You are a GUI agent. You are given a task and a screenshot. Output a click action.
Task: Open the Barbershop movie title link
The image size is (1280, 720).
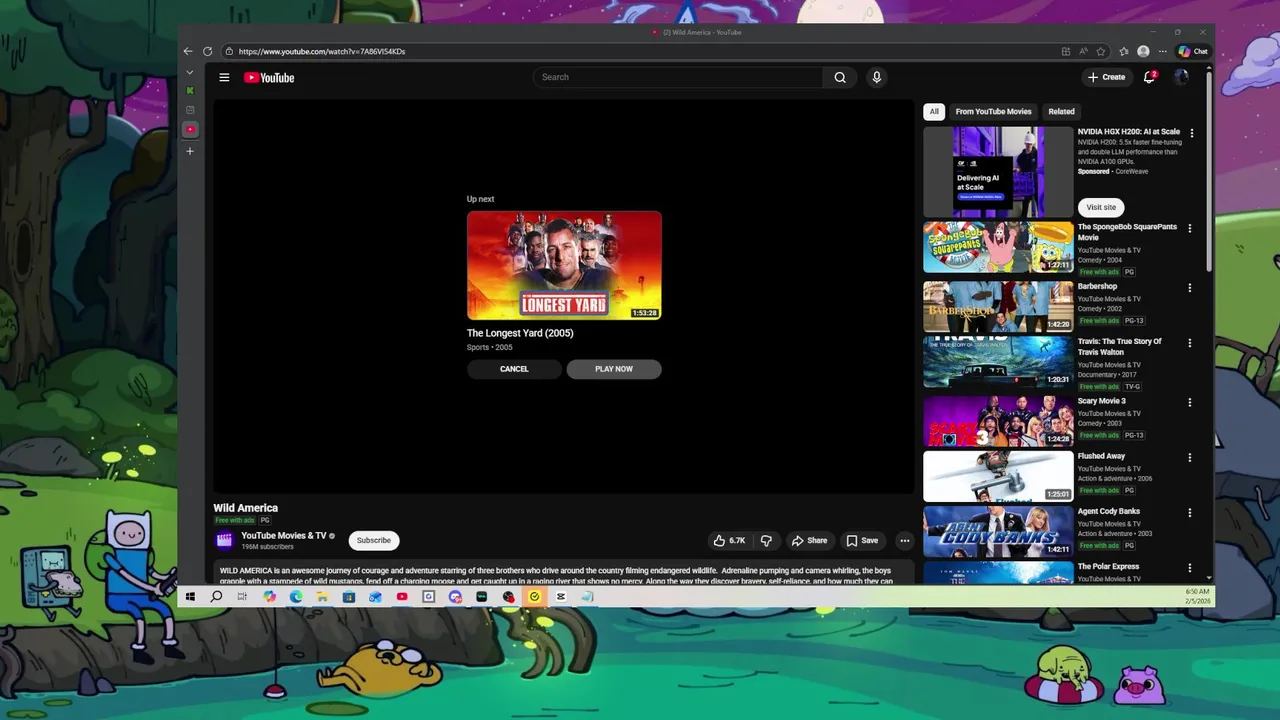coord(1097,286)
